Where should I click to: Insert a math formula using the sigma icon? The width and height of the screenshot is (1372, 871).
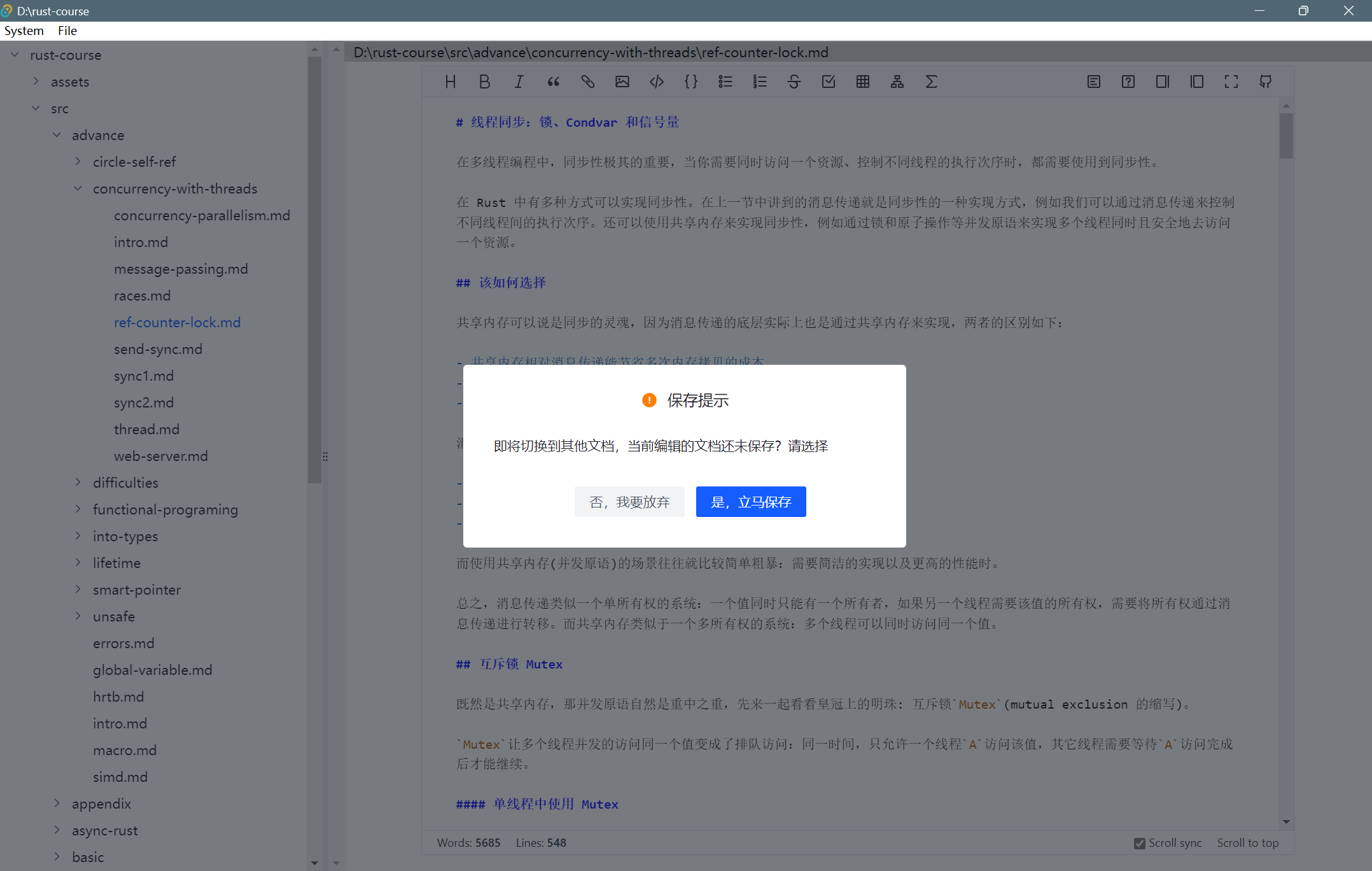pyautogui.click(x=931, y=81)
